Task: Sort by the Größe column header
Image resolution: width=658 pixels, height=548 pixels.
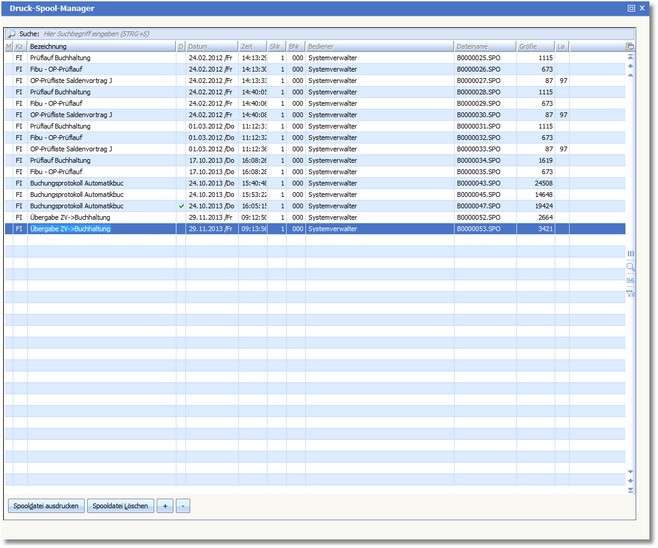Action: (x=535, y=47)
